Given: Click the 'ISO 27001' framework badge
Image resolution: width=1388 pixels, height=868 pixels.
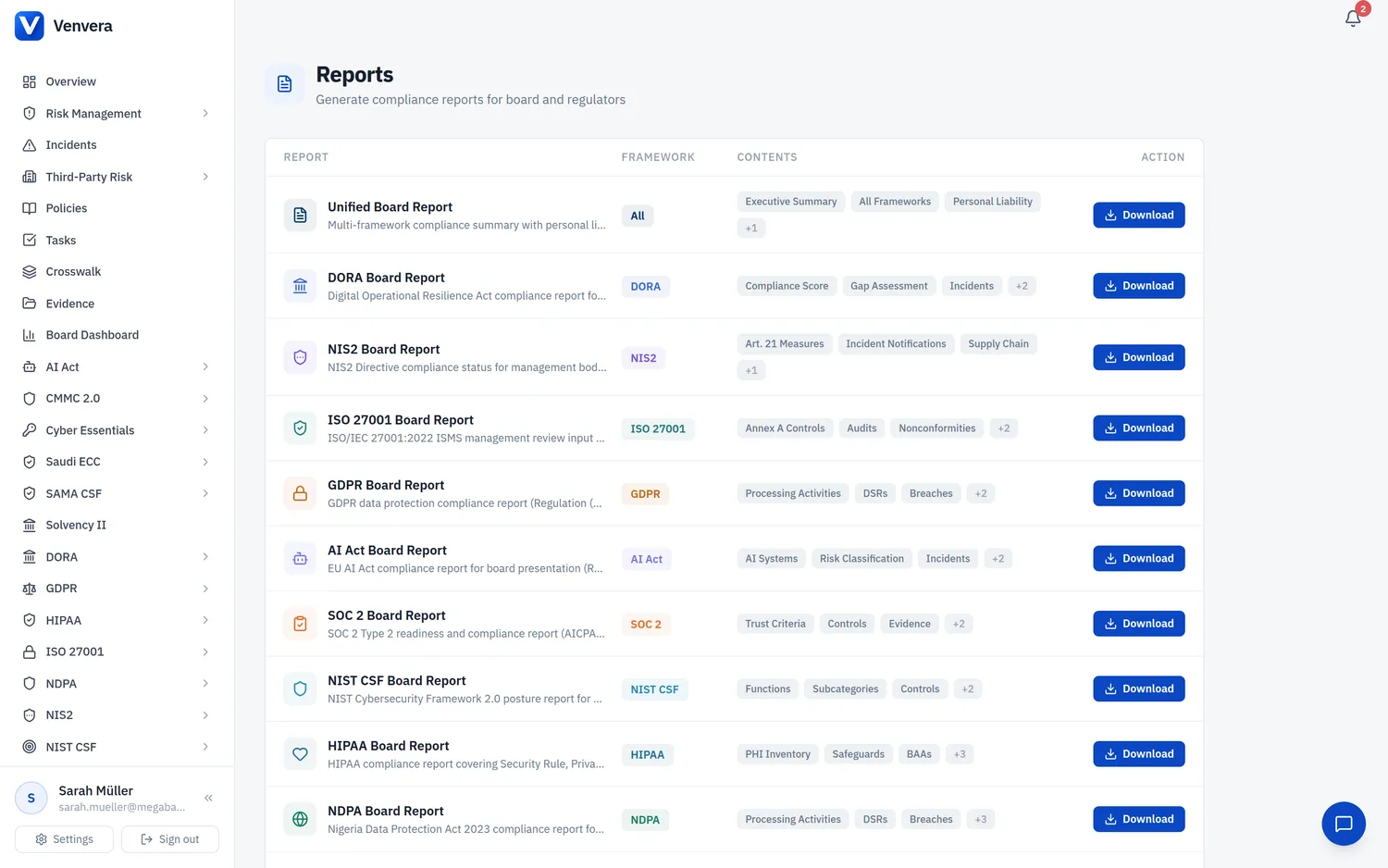Looking at the screenshot, I should (x=658, y=429).
